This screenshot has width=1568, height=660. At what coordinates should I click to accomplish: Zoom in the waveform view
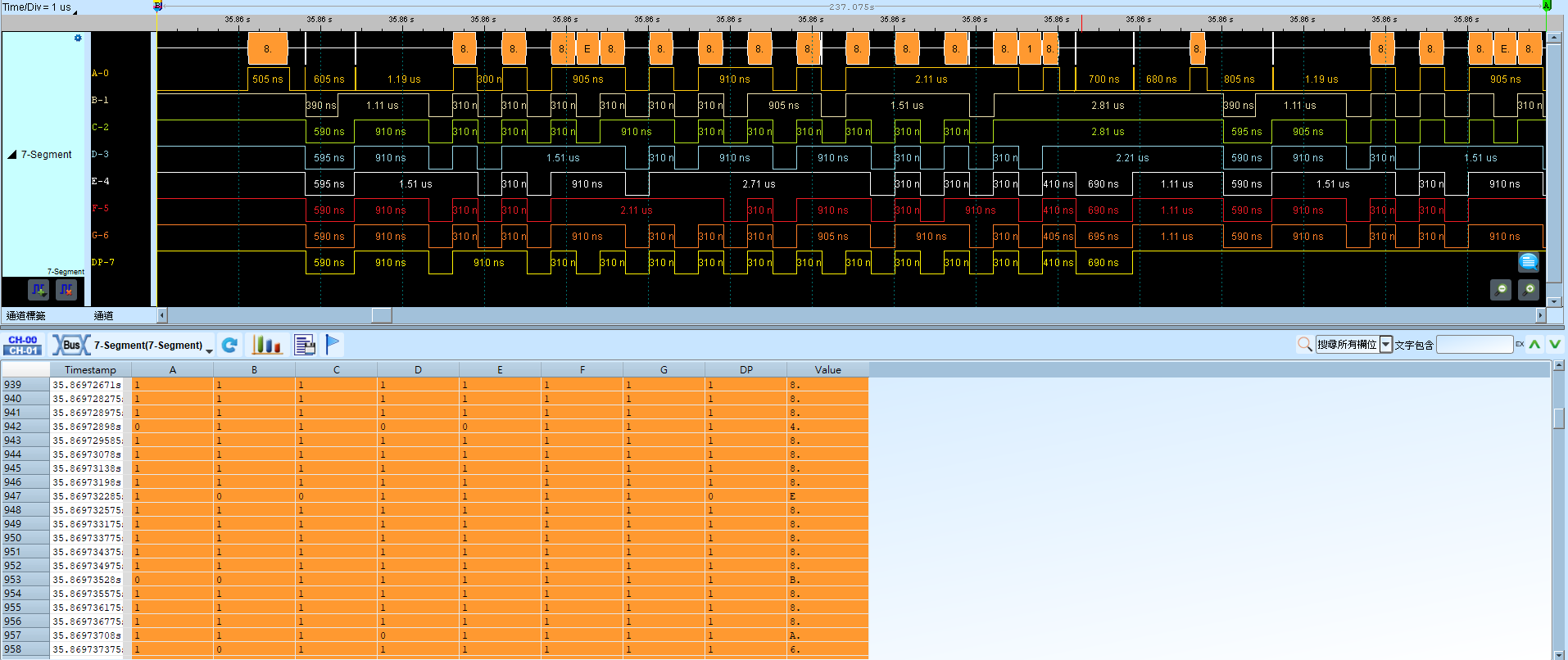point(1529,290)
